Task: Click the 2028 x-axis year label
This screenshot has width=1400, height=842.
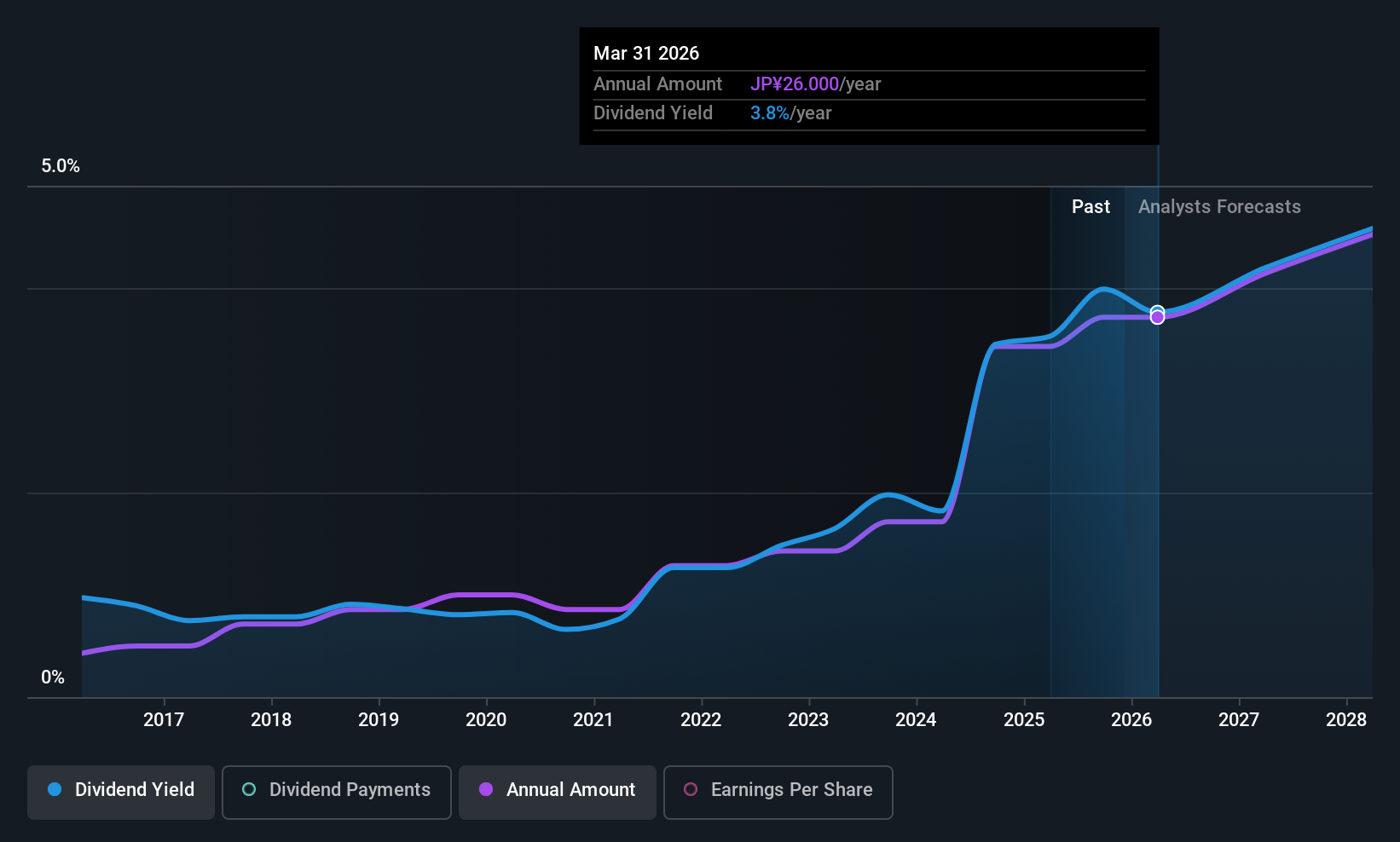Action: click(1346, 720)
